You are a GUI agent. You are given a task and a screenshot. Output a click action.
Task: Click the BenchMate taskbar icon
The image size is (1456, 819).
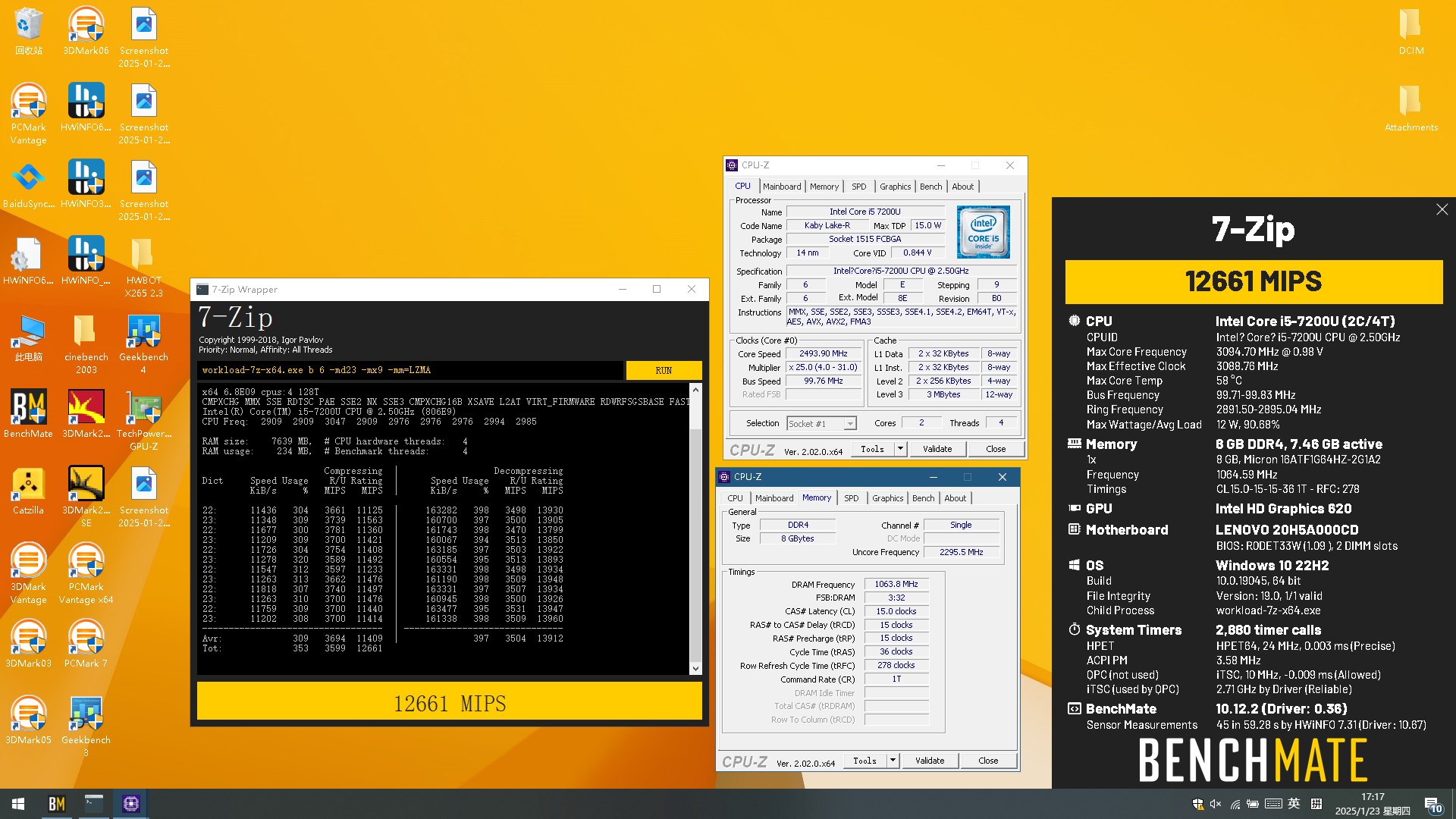[56, 804]
